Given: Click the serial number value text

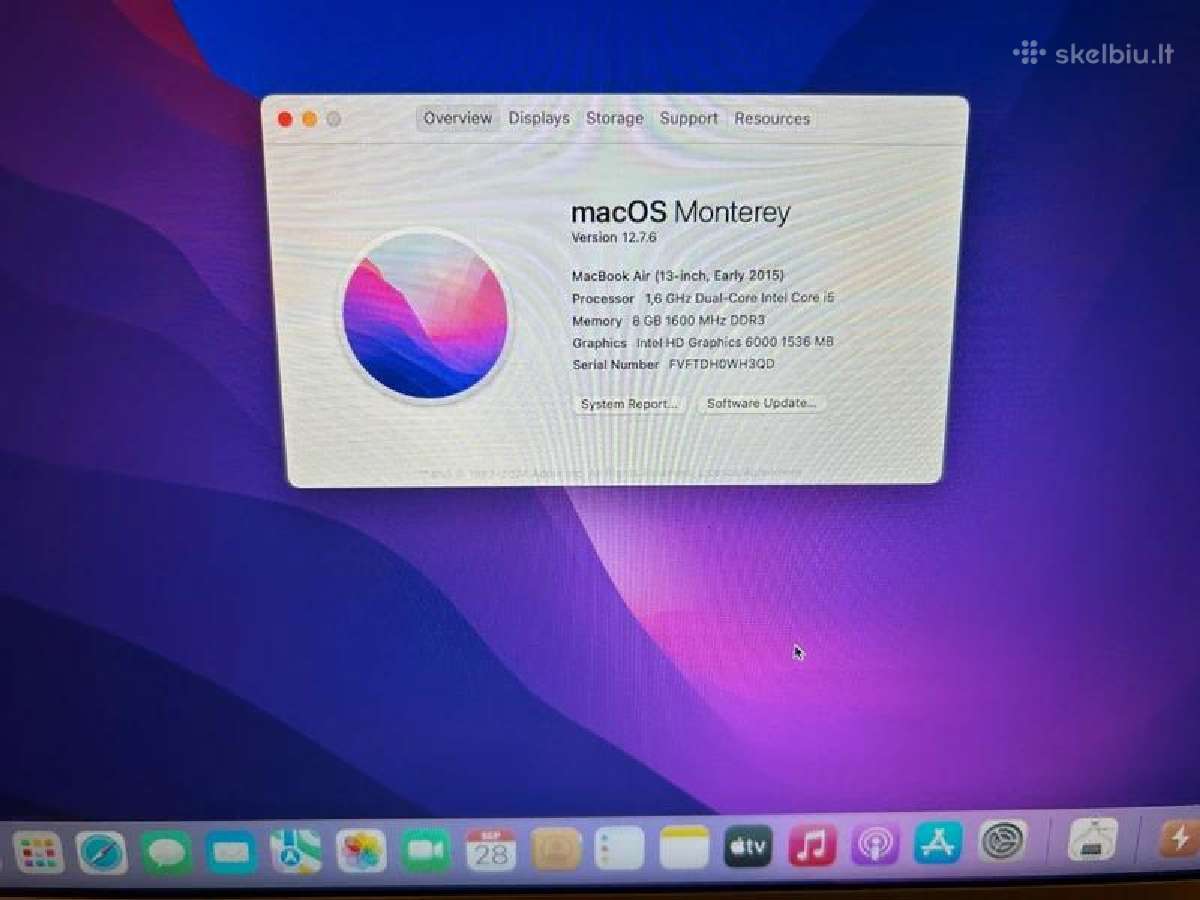Looking at the screenshot, I should 721,364.
